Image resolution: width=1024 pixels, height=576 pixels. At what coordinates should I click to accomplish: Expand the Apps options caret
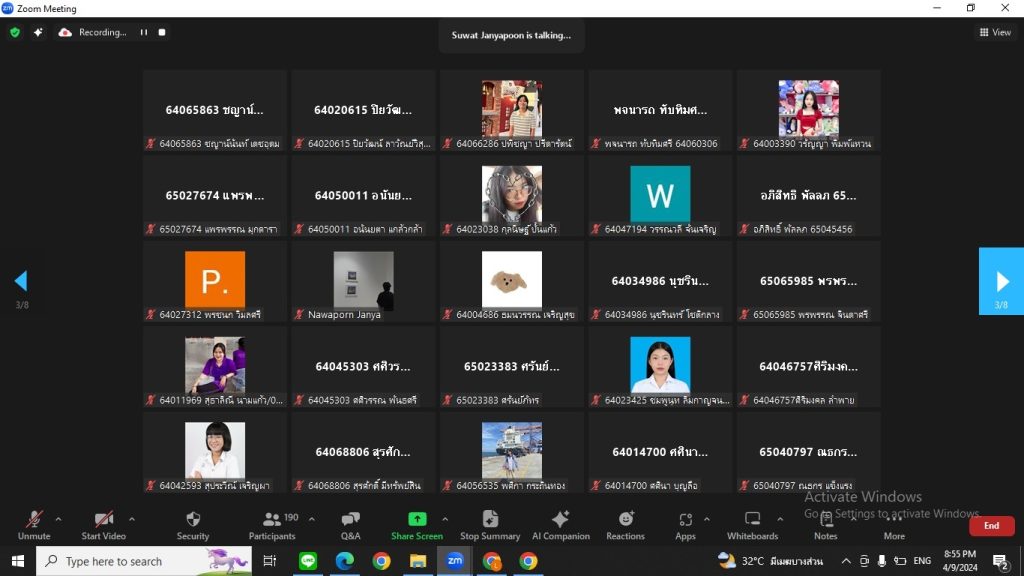707,519
